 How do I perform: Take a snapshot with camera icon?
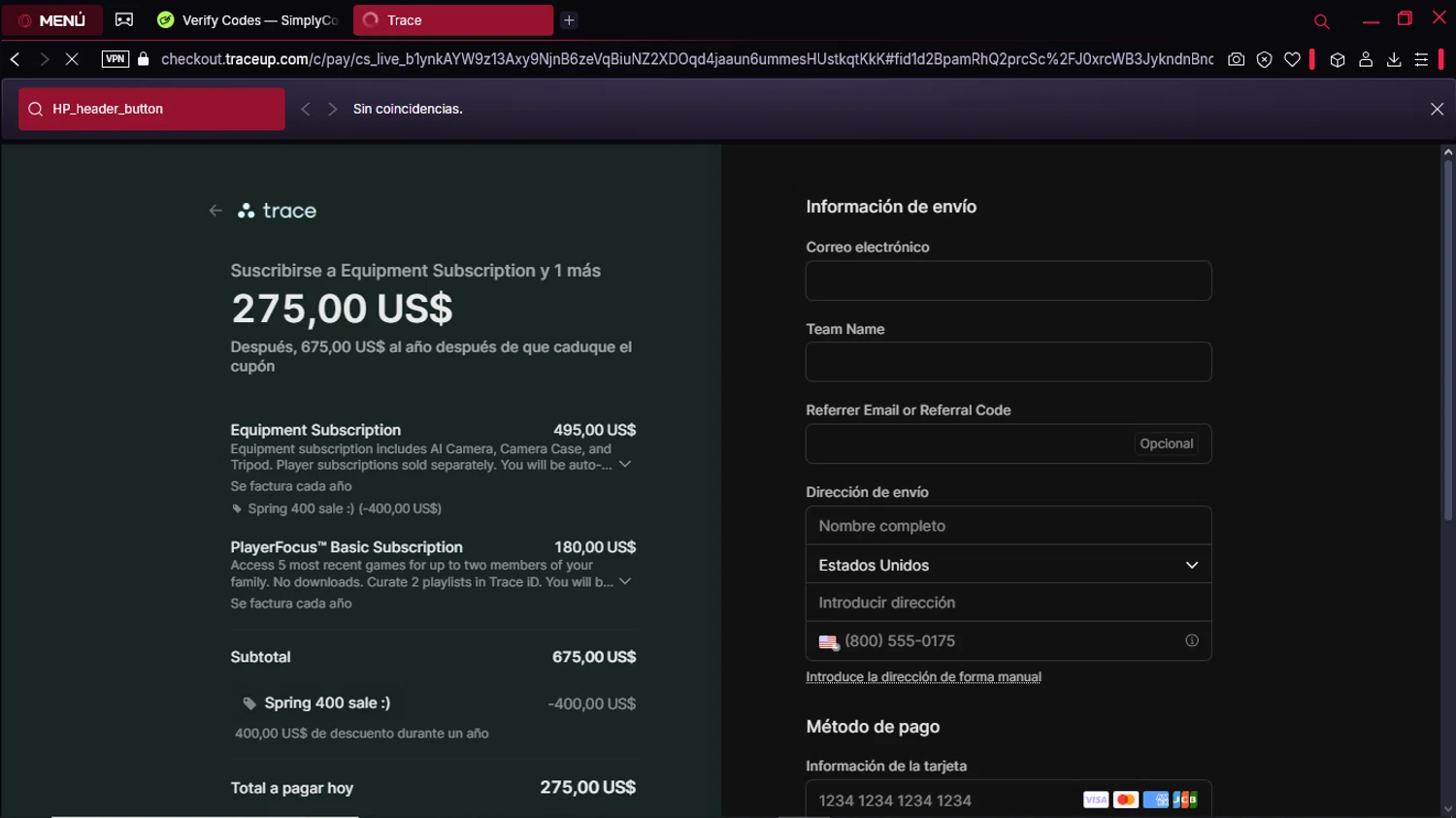[1236, 59]
